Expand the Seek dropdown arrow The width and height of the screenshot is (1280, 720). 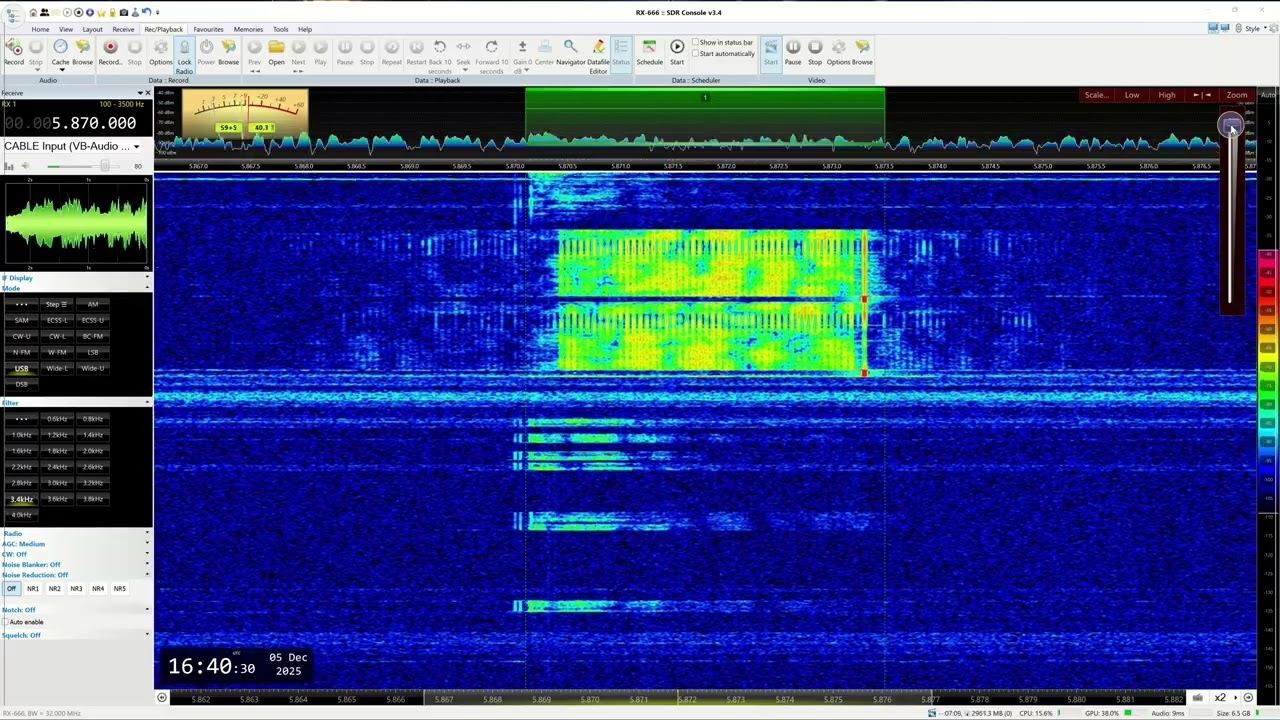click(x=463, y=70)
